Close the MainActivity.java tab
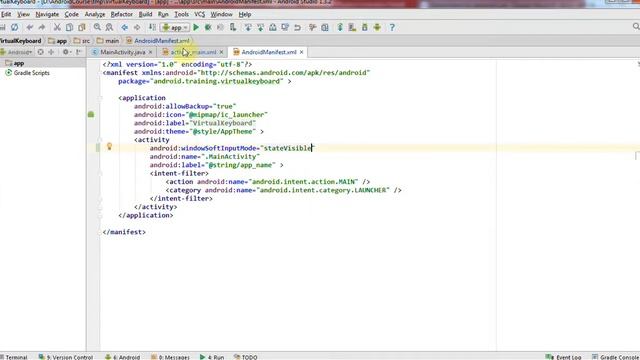This screenshot has width=640, height=360. click(151, 52)
